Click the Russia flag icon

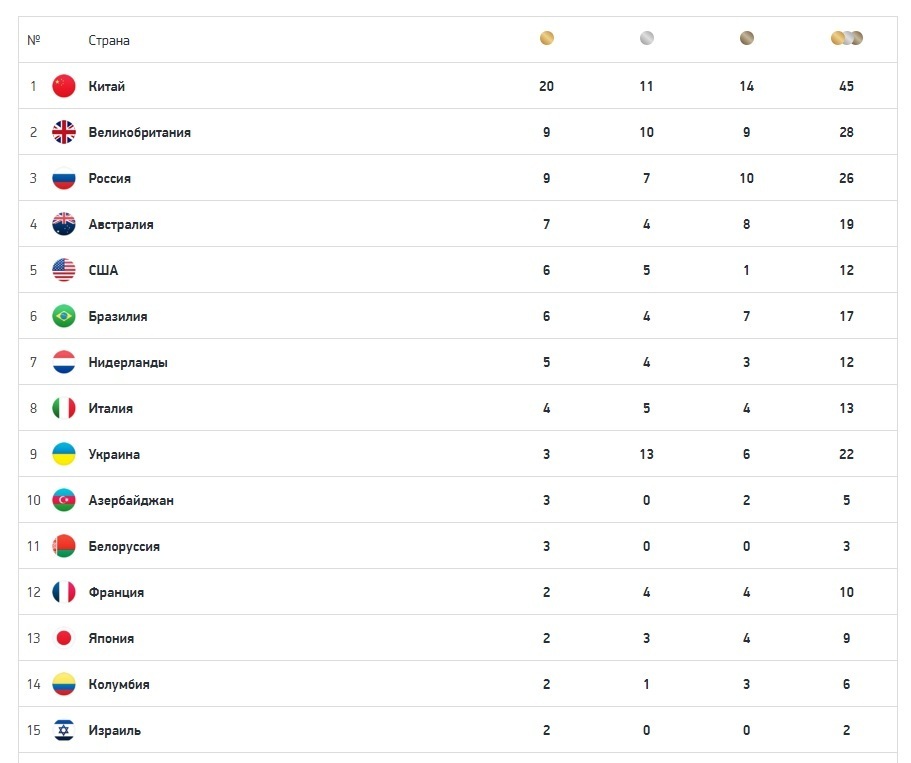64,178
